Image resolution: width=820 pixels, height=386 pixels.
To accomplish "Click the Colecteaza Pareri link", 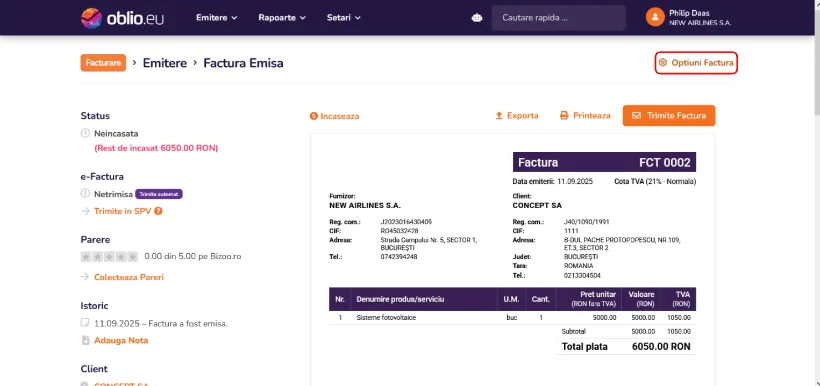I will click(129, 277).
